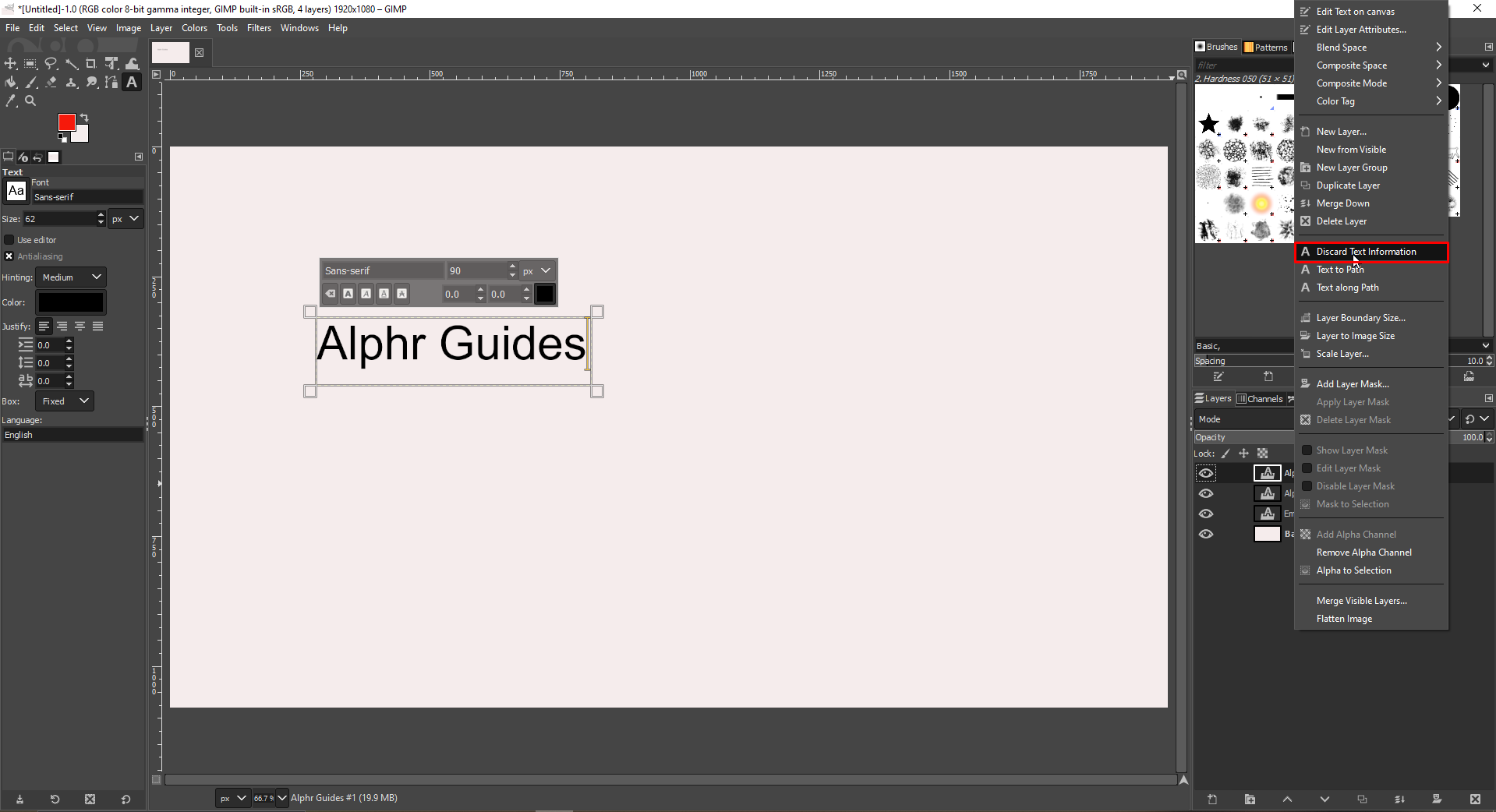
Task: Click Duplicate Layer in context menu
Action: pos(1371,185)
